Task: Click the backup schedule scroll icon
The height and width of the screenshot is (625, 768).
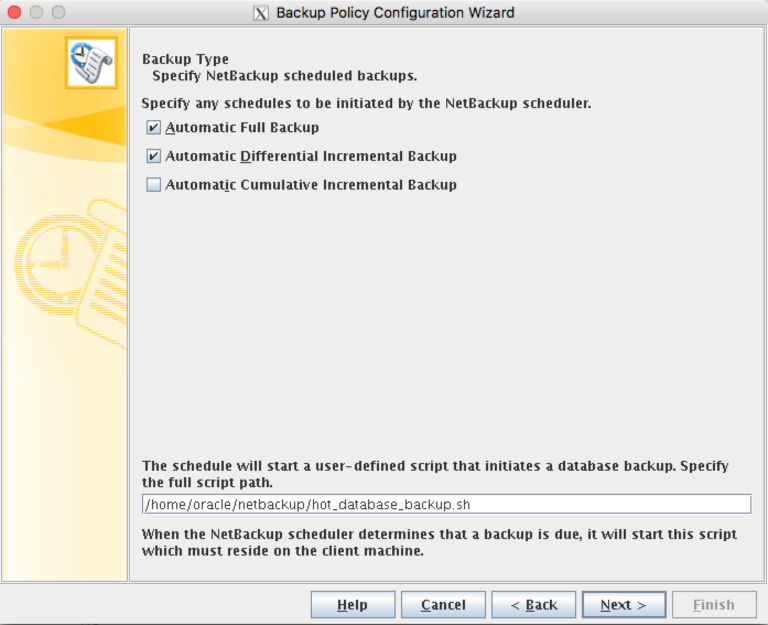Action: 91,63
